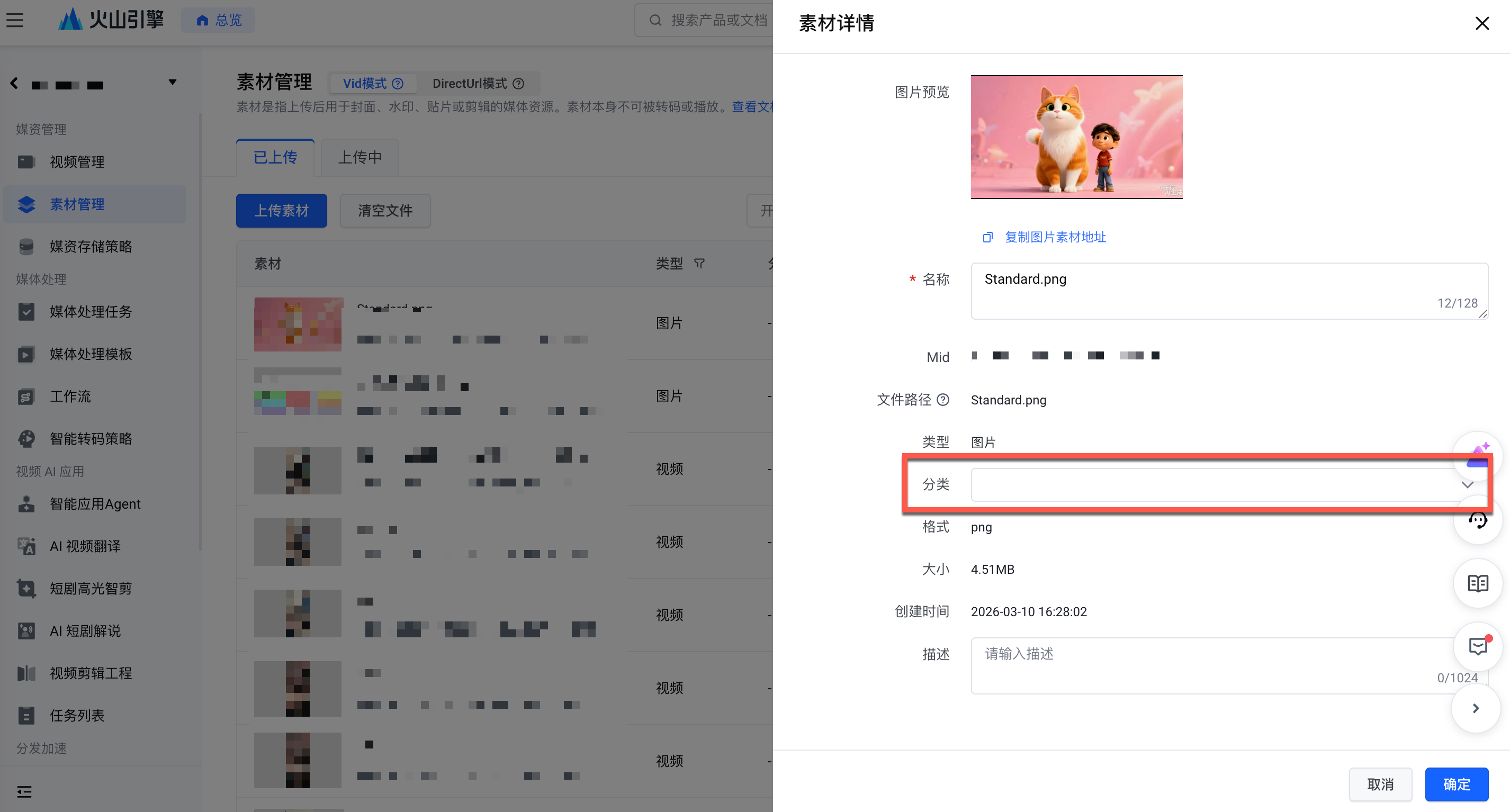Open 视频管理 in the sidebar

77,161
